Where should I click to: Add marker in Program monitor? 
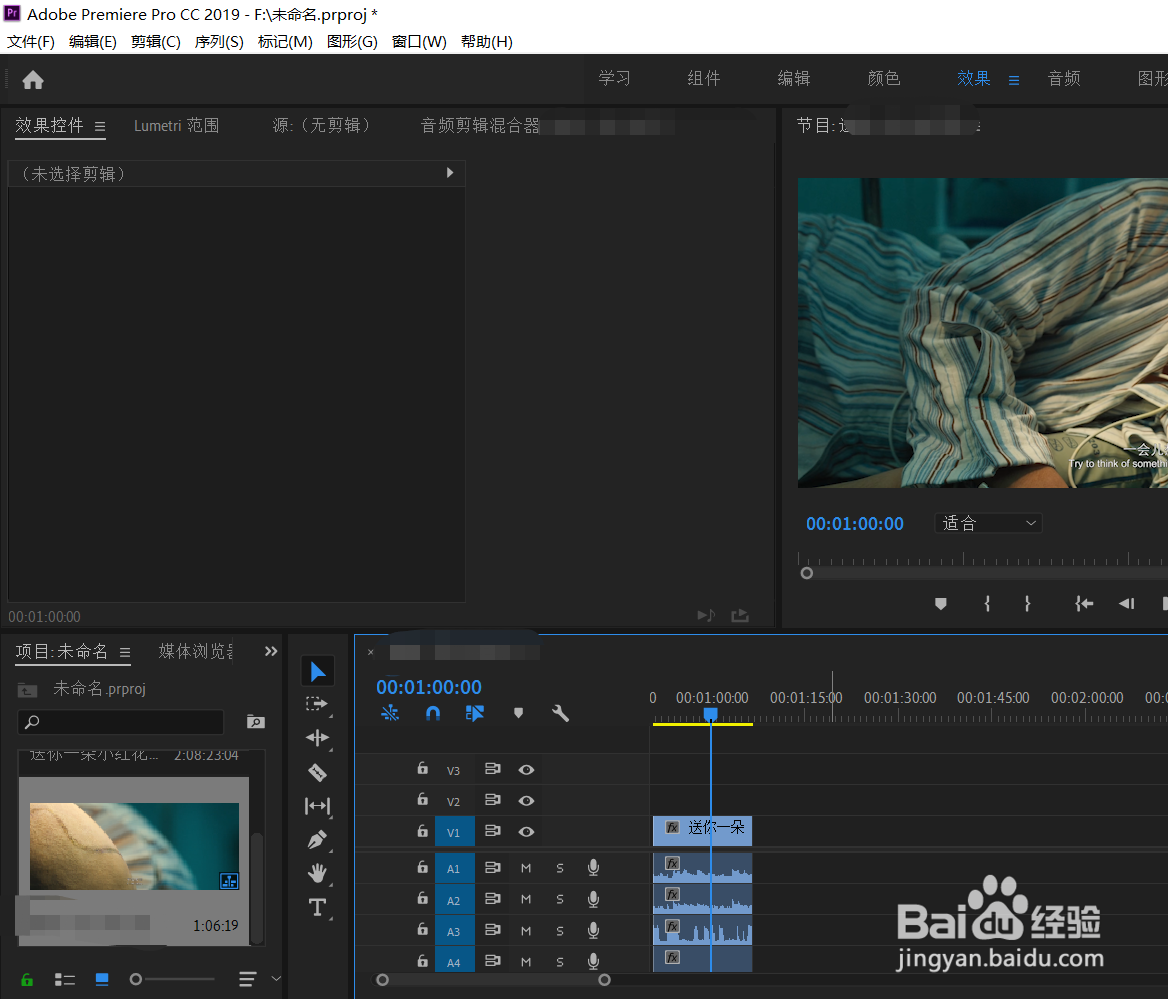pos(941,603)
